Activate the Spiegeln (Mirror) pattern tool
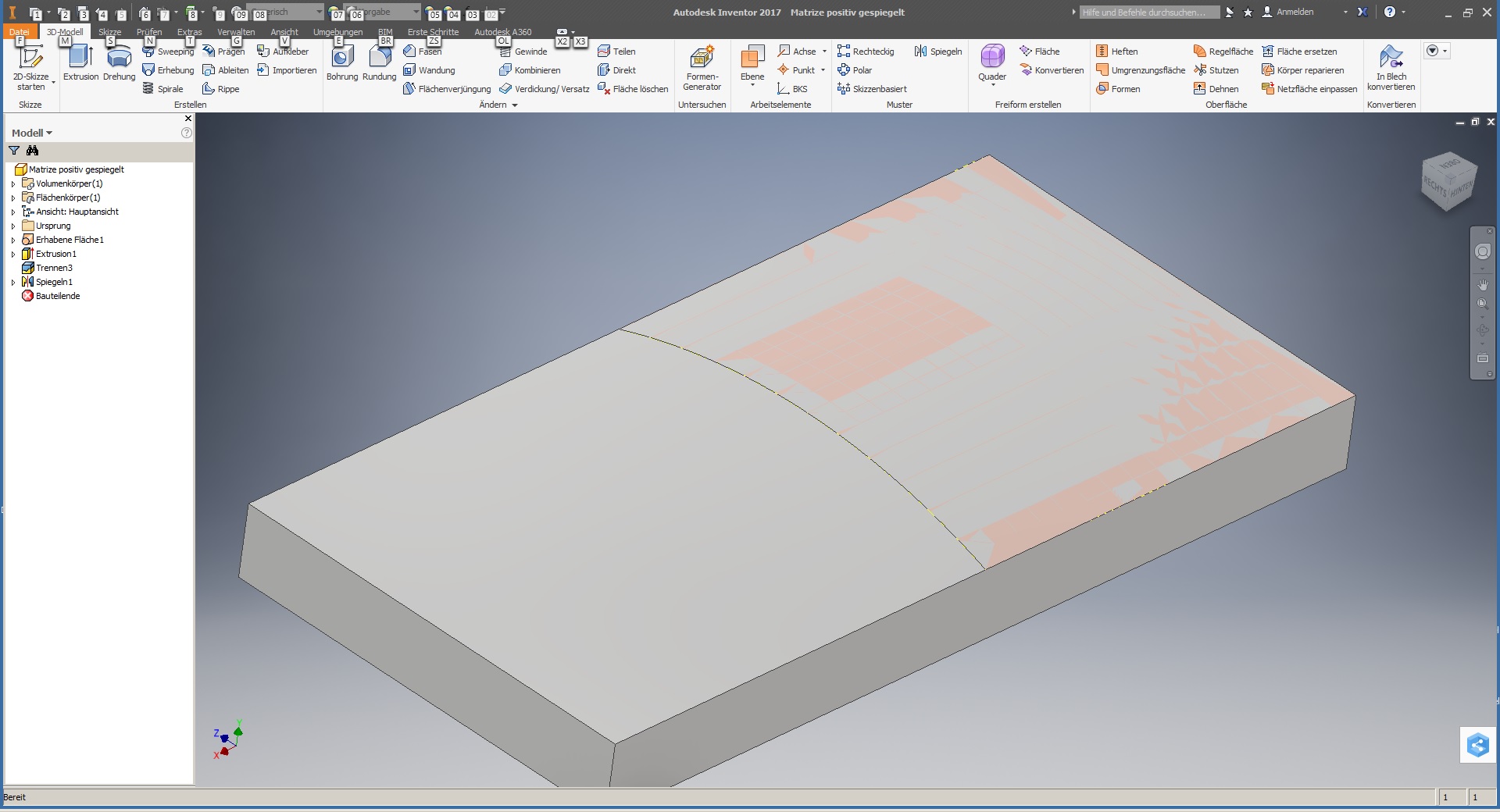The image size is (1500, 812). tap(937, 51)
